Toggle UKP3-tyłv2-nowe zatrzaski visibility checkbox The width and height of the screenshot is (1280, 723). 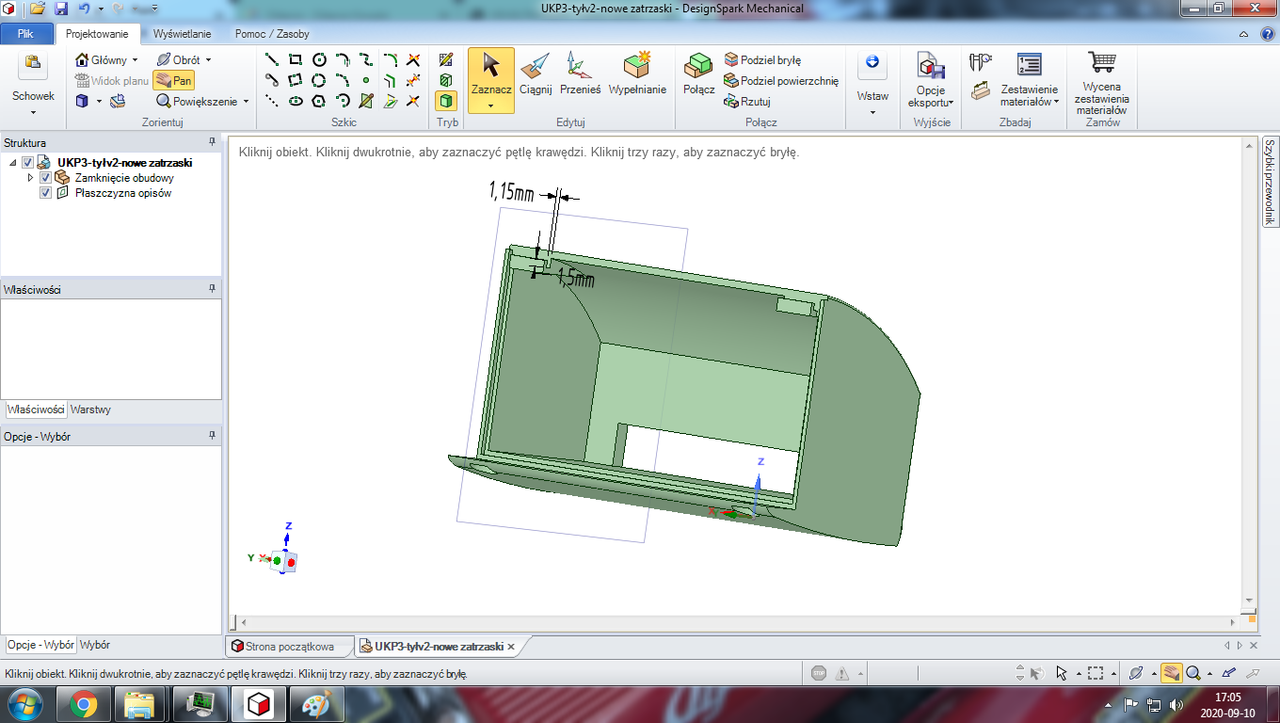pyautogui.click(x=28, y=162)
